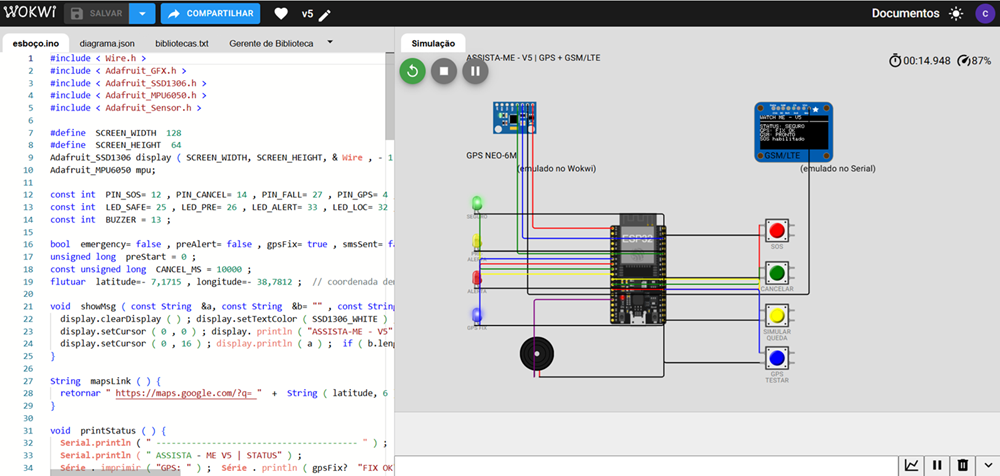Click the red ALERTA LED
Viewport: 1000px width, 476px height.
click(x=476, y=279)
